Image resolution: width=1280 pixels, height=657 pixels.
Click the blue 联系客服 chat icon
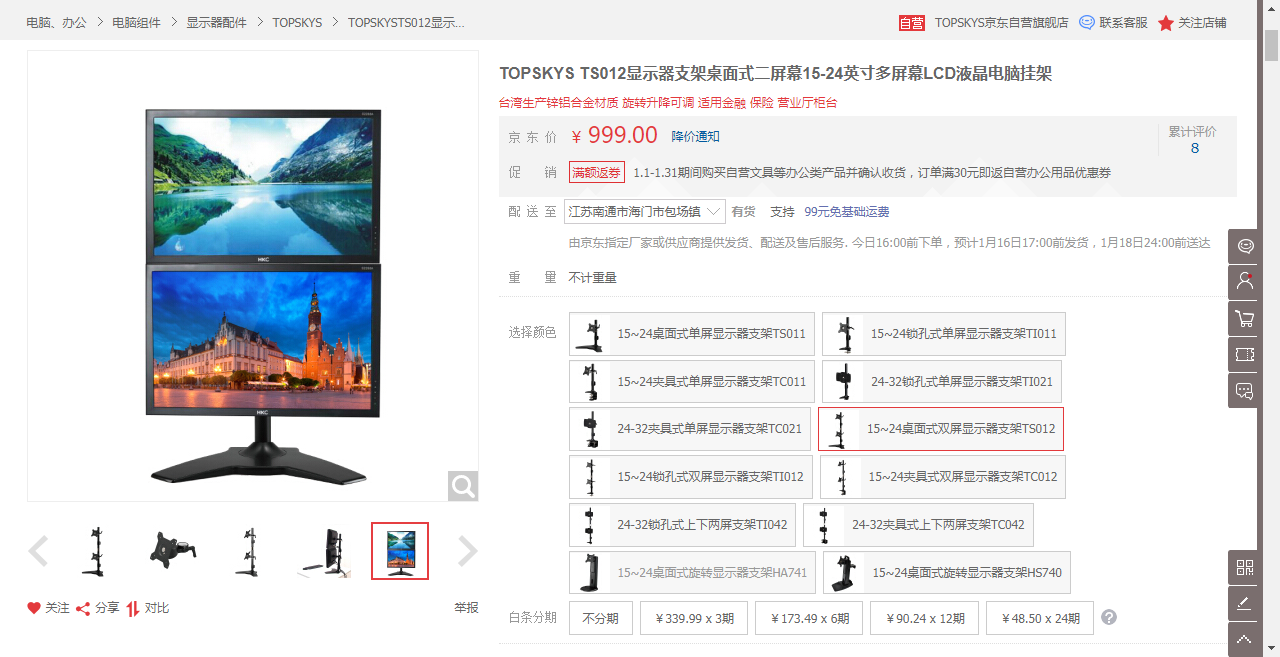[1087, 22]
